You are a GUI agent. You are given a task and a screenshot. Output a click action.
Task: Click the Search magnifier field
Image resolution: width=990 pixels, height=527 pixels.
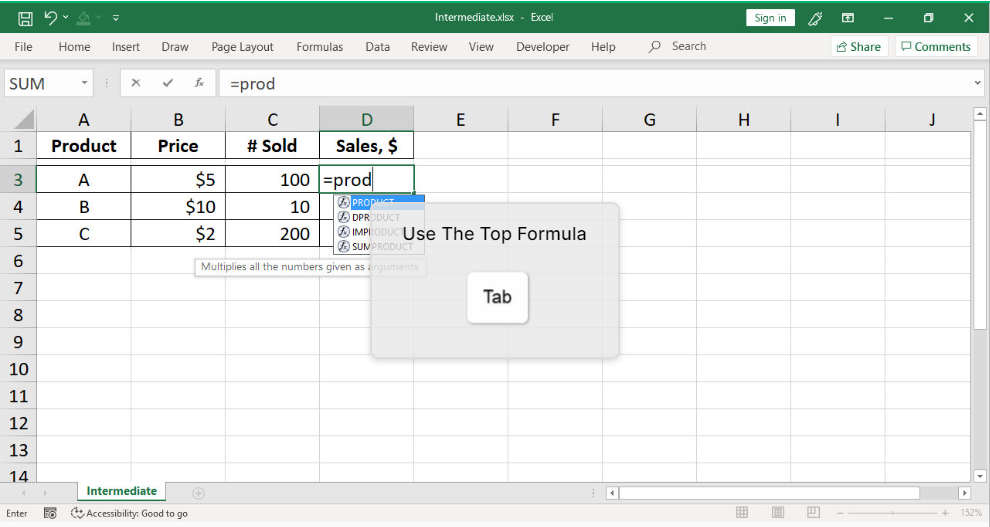pyautogui.click(x=677, y=46)
